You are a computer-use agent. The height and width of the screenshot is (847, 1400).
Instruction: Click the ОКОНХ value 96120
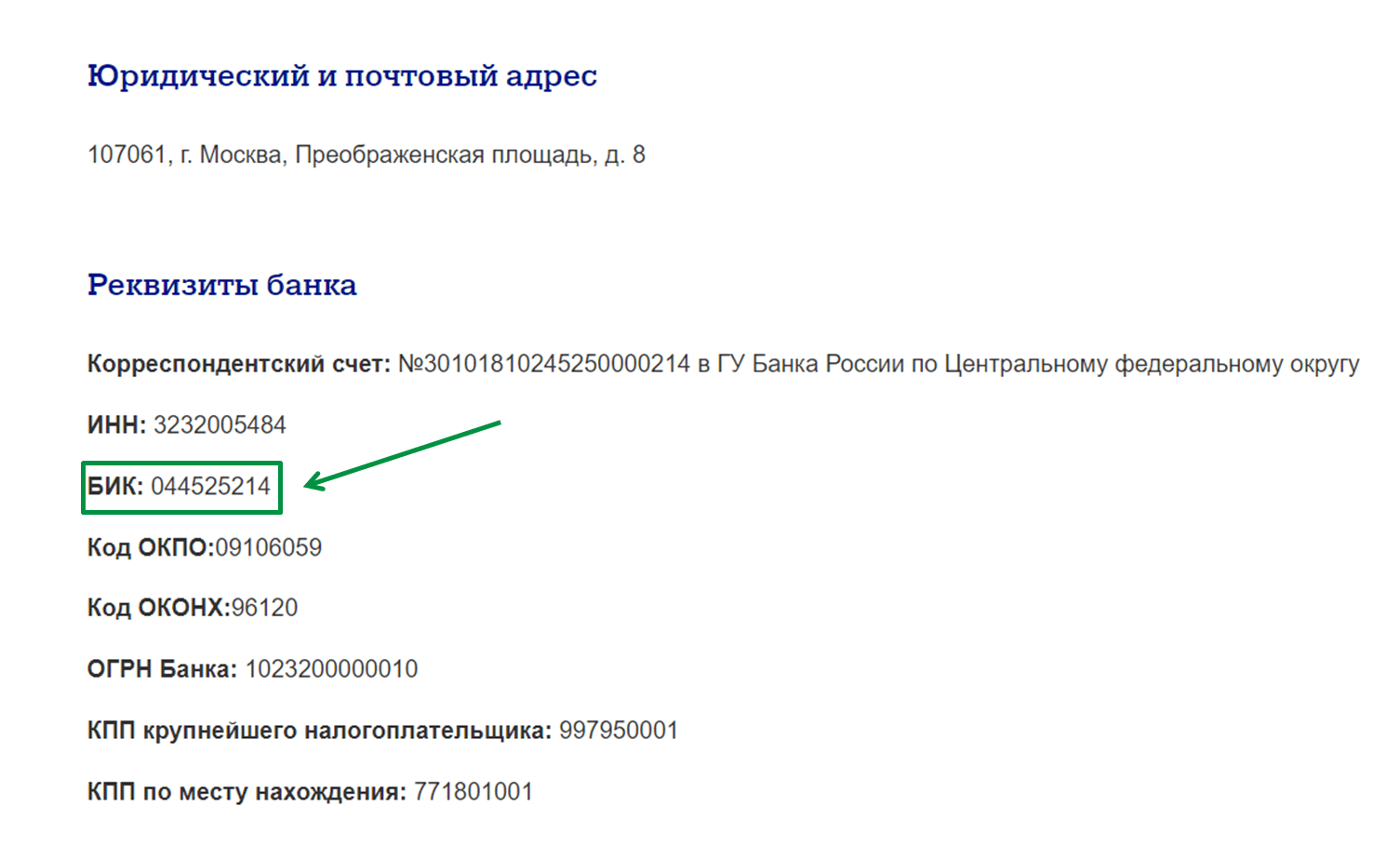tap(265, 608)
